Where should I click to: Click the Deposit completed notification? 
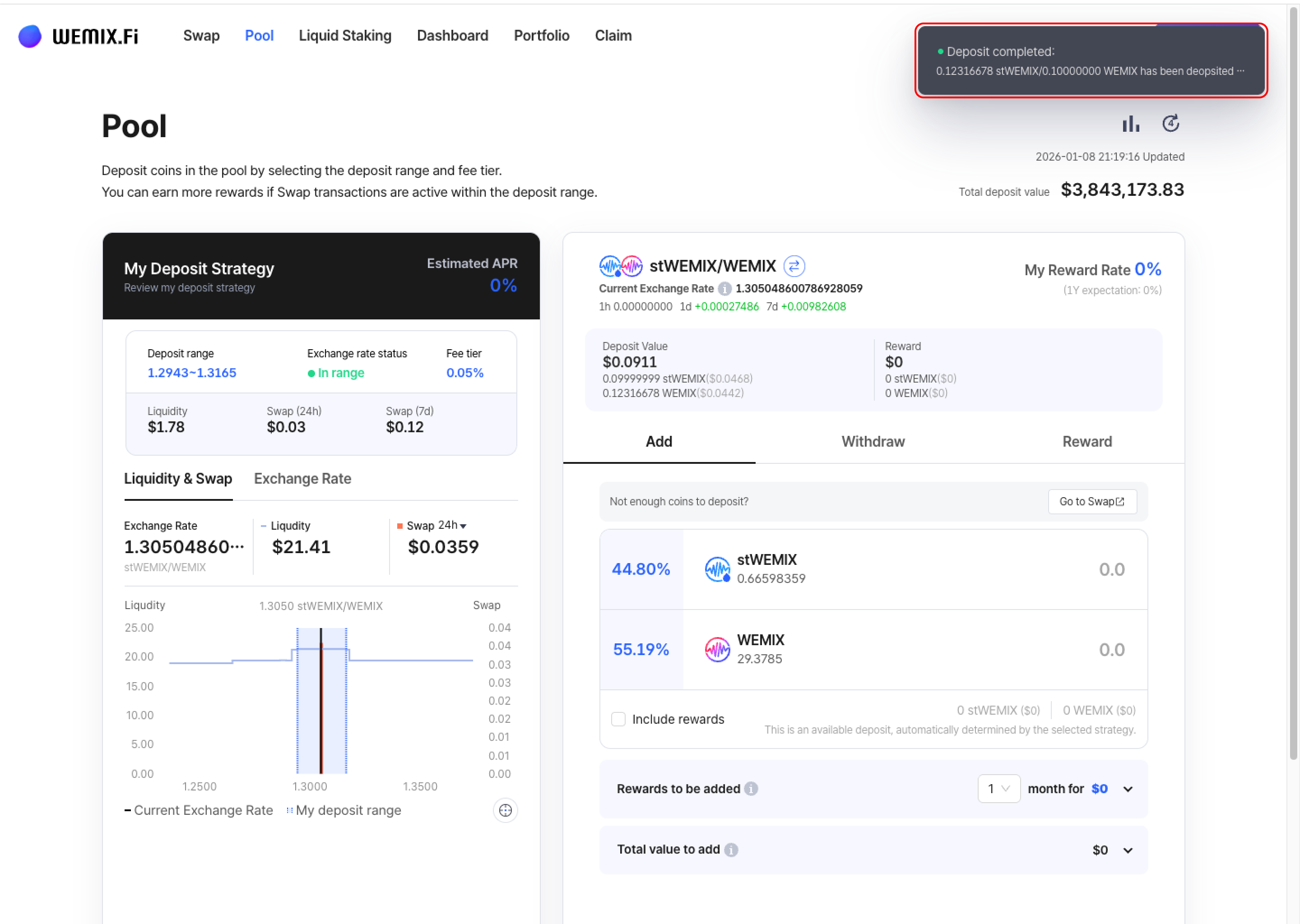click(1091, 60)
